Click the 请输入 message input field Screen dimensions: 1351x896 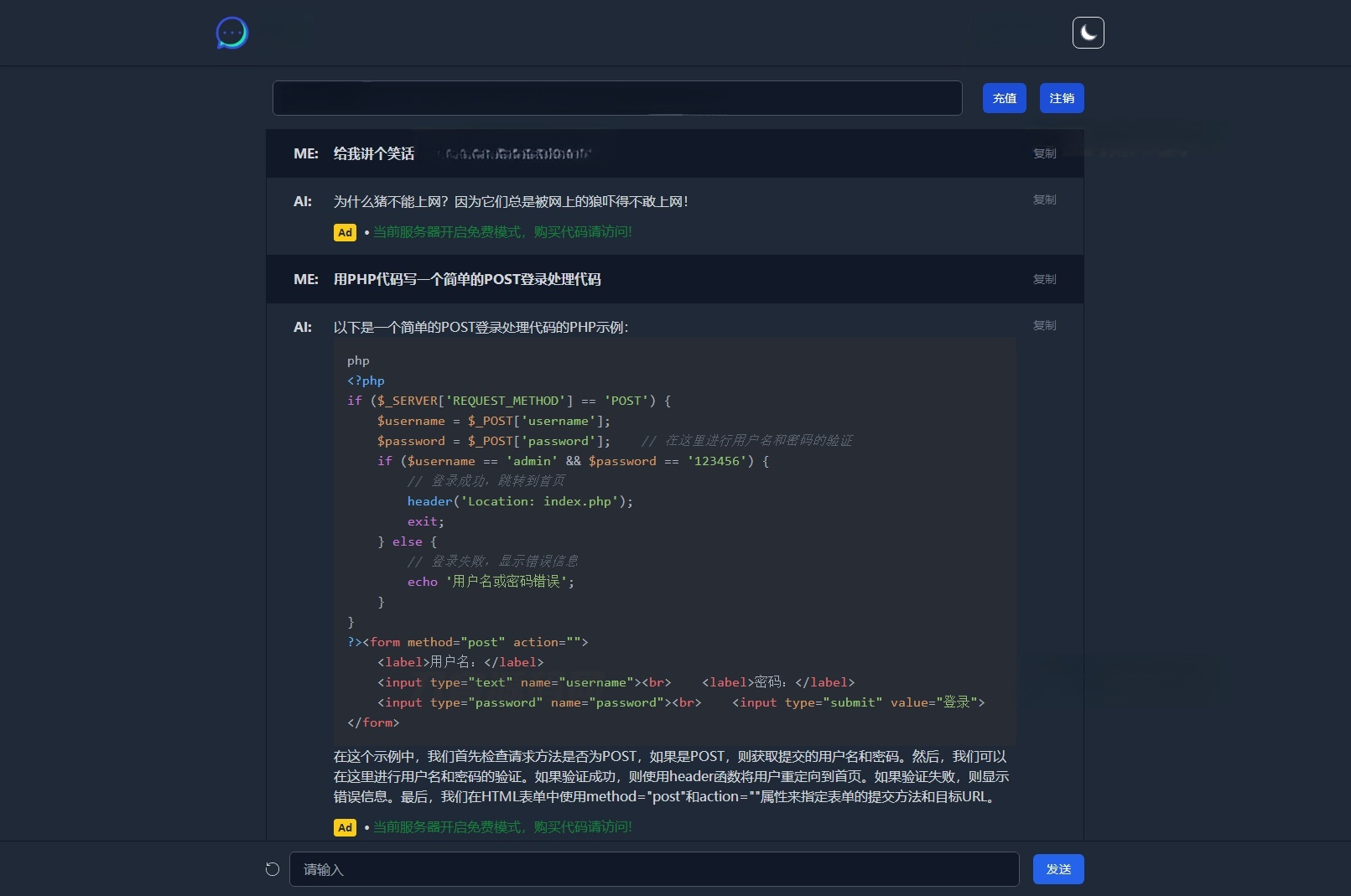654,869
